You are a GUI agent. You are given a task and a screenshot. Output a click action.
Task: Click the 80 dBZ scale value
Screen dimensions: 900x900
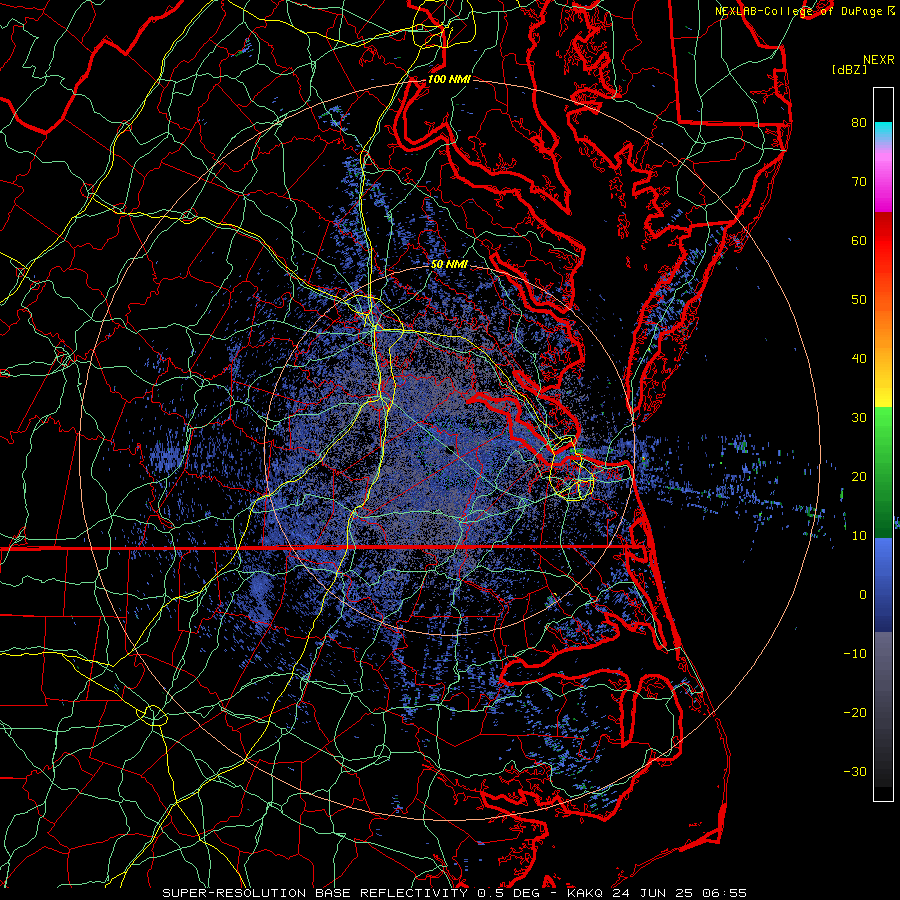pyautogui.click(x=859, y=122)
